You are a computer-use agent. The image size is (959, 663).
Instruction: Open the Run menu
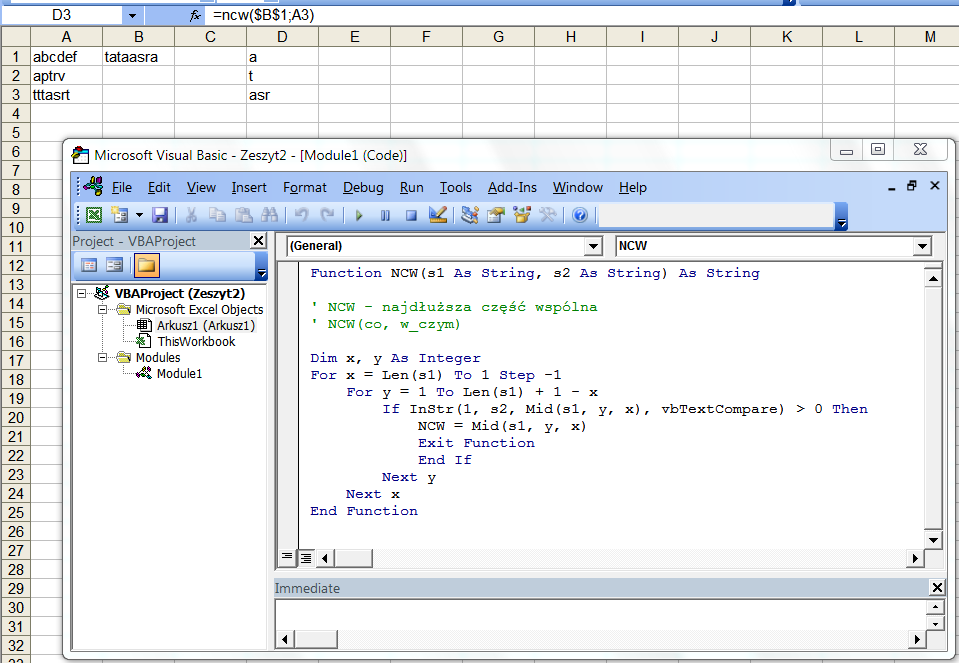(412, 187)
